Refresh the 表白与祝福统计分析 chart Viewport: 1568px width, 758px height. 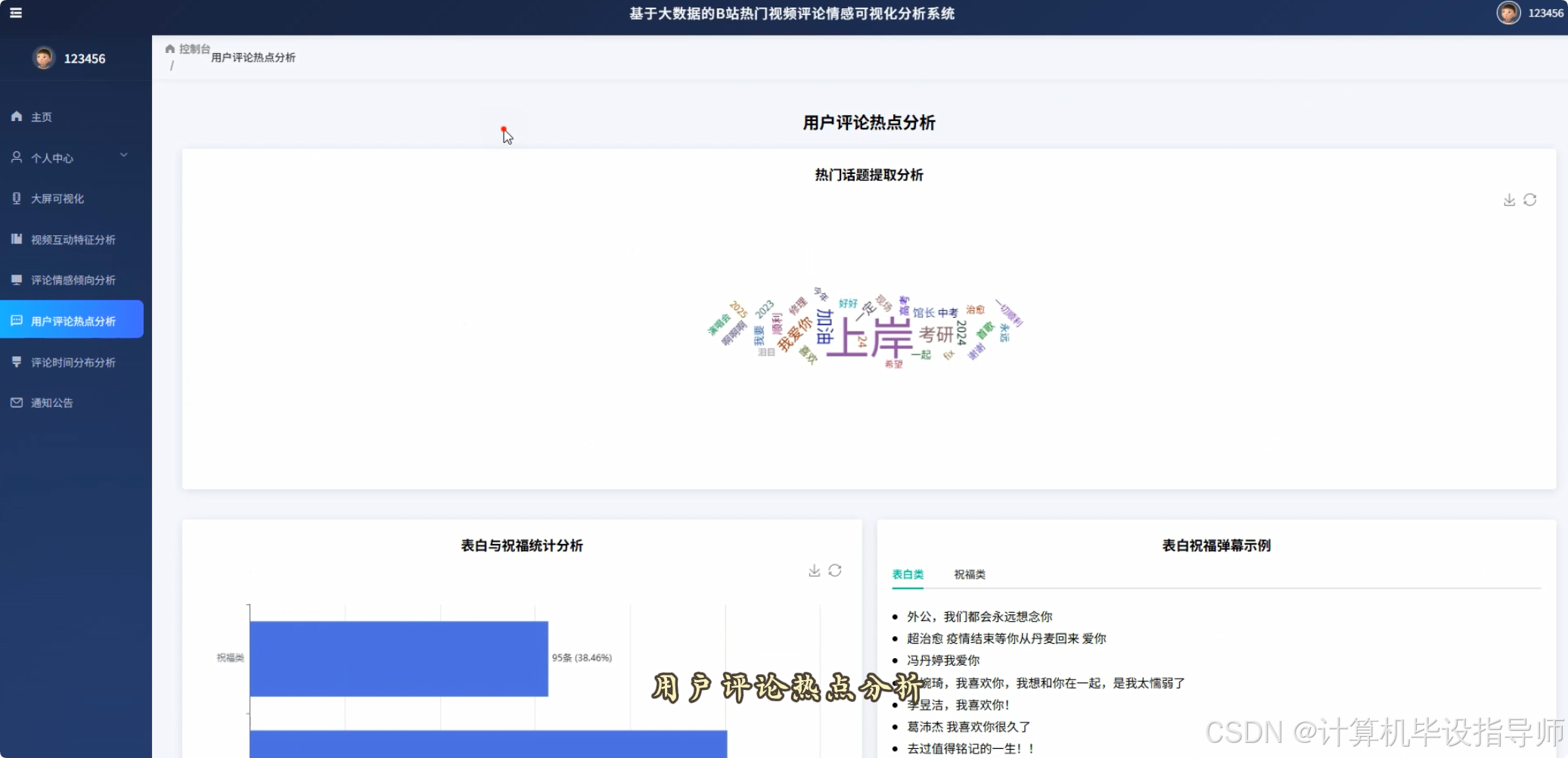click(x=836, y=570)
